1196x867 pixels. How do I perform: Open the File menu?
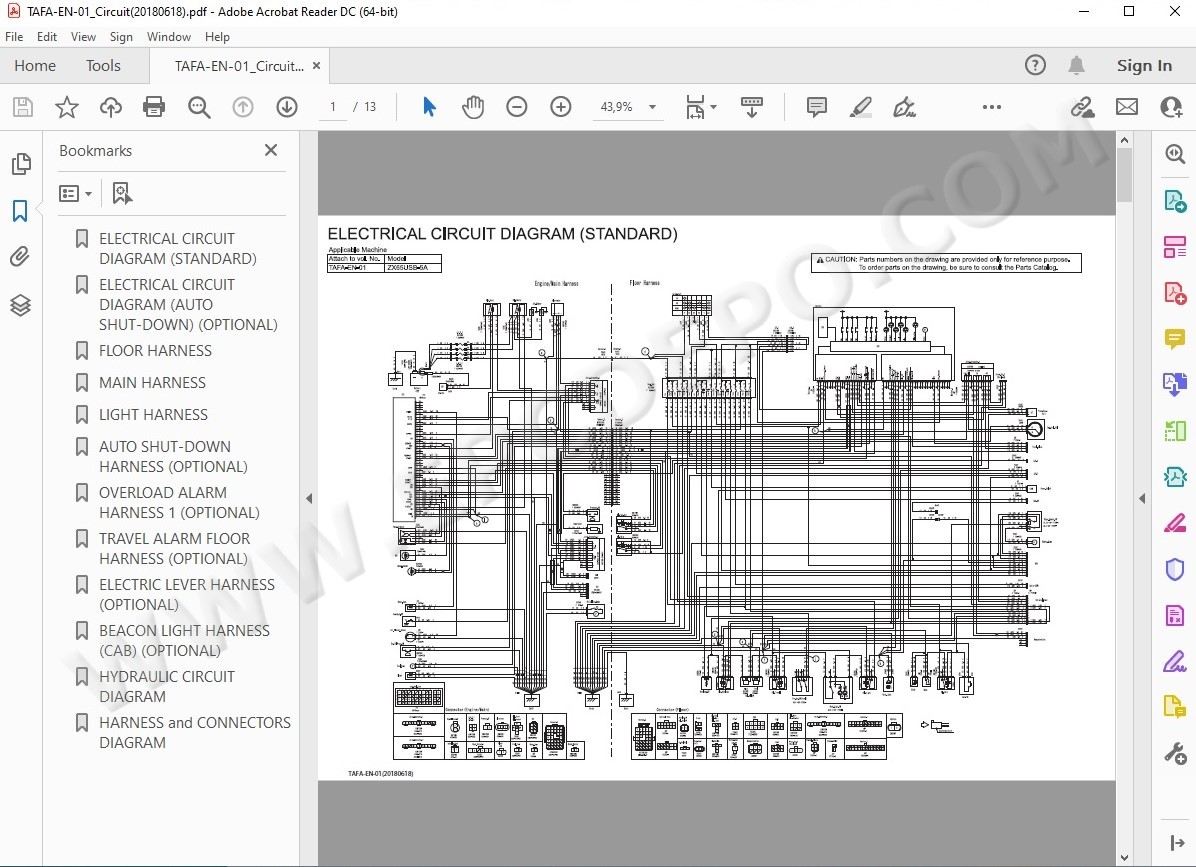(14, 37)
